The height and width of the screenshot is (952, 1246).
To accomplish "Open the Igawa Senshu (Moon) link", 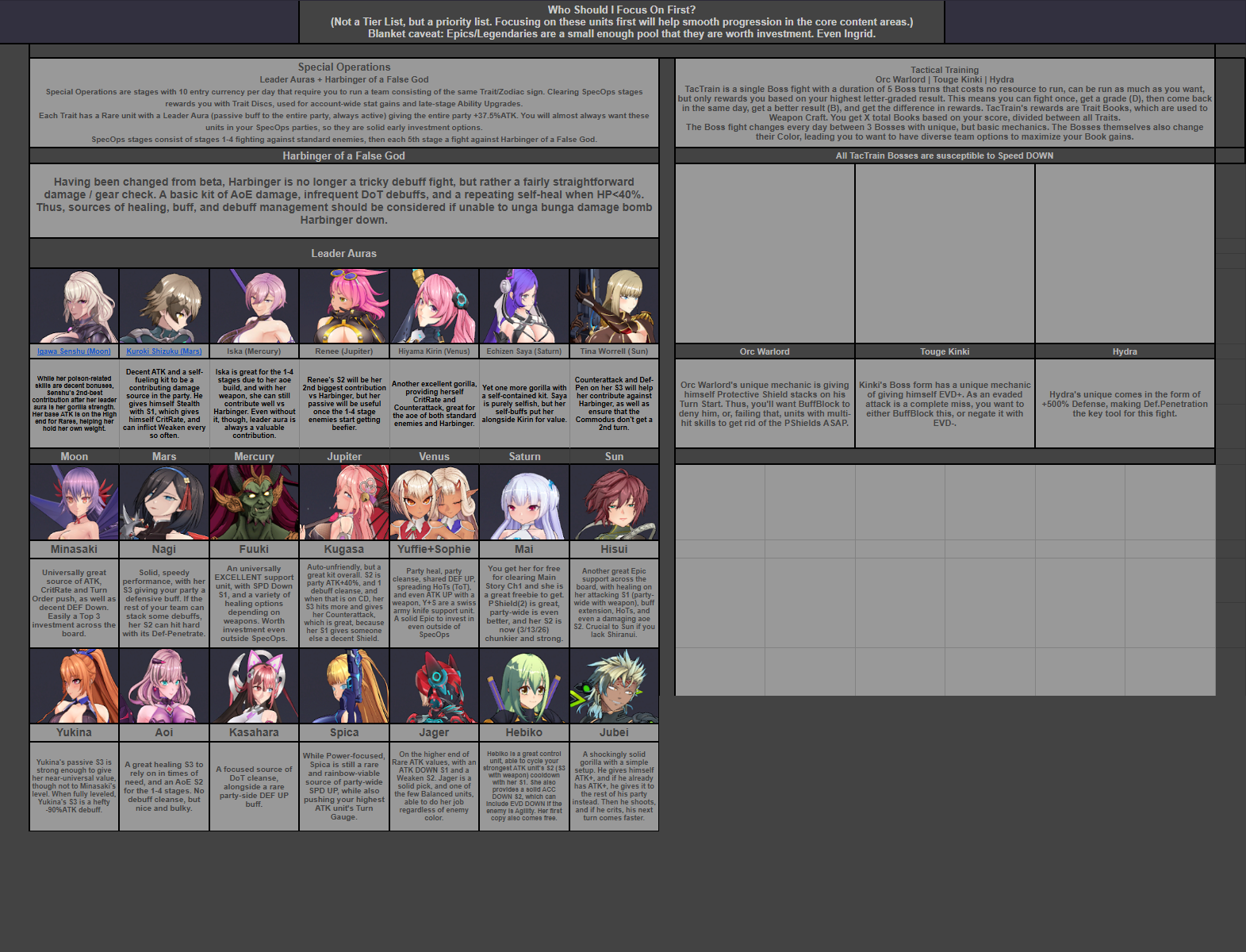I will (x=74, y=351).
